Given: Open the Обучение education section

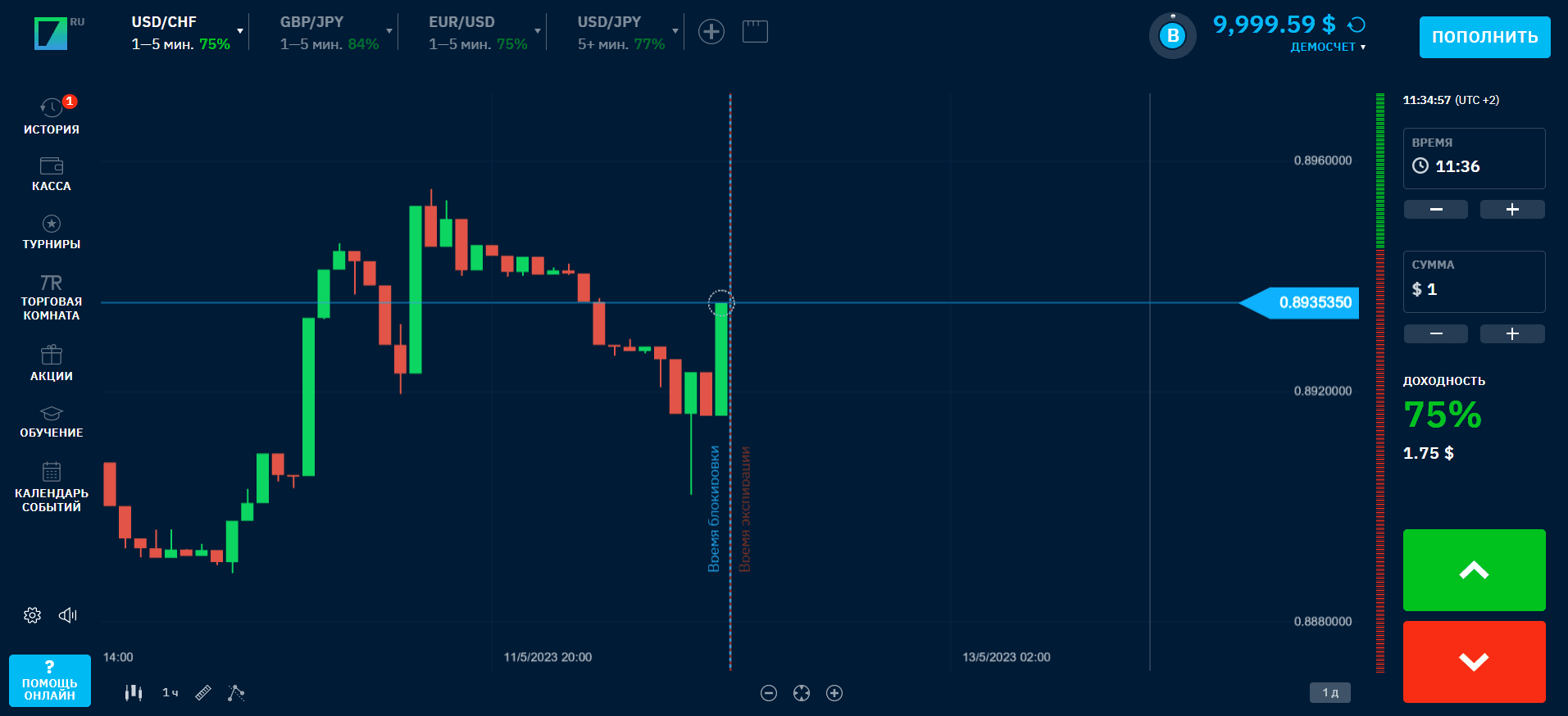Looking at the screenshot, I should [52, 413].
